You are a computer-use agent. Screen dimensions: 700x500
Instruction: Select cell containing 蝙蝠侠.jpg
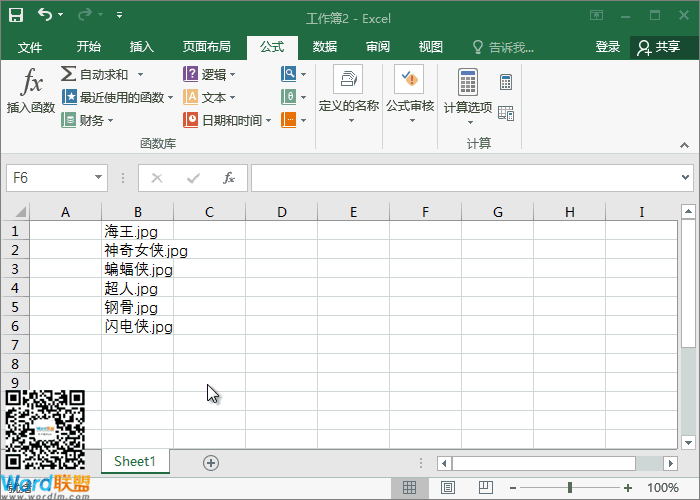[138, 269]
